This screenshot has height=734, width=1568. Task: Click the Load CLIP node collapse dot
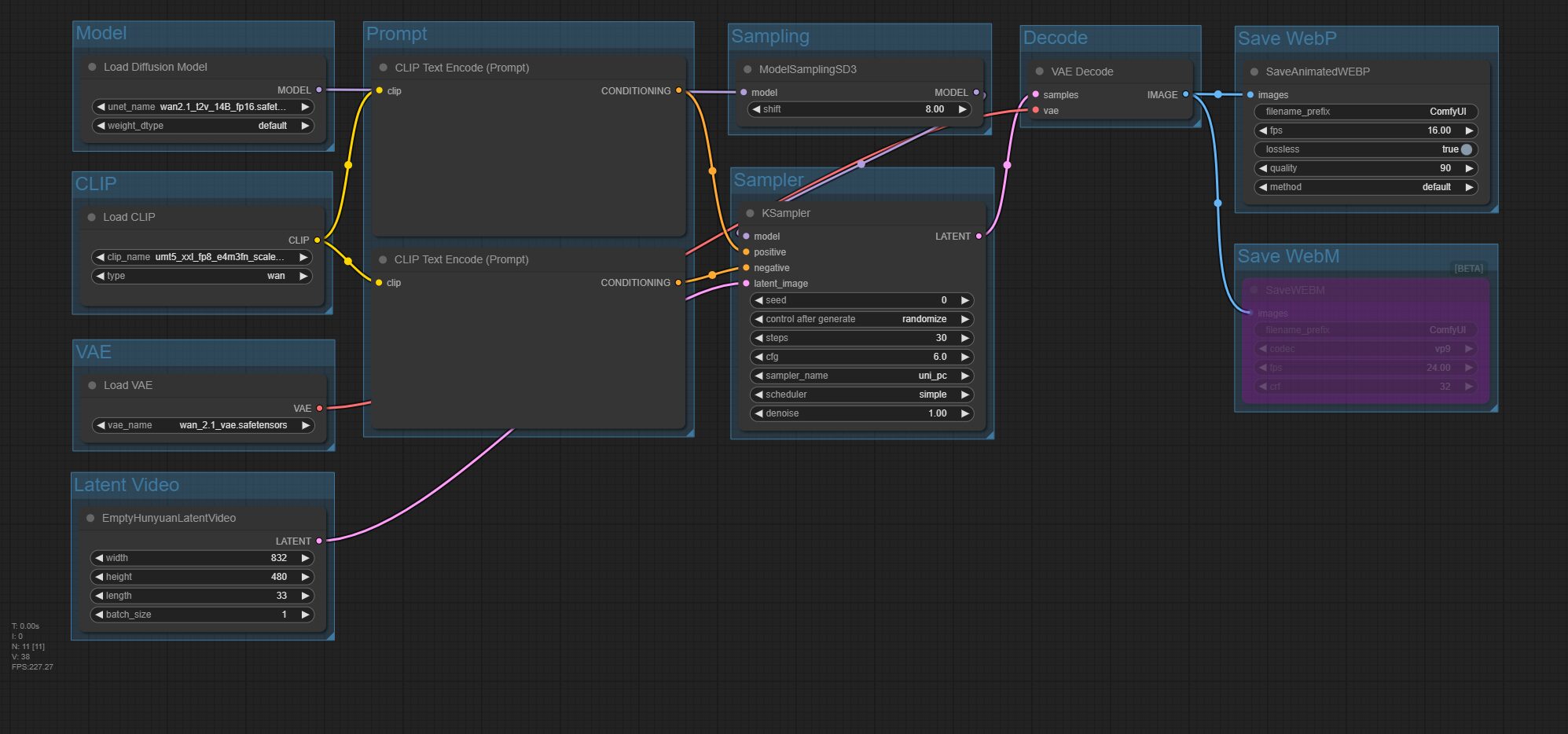(92, 217)
